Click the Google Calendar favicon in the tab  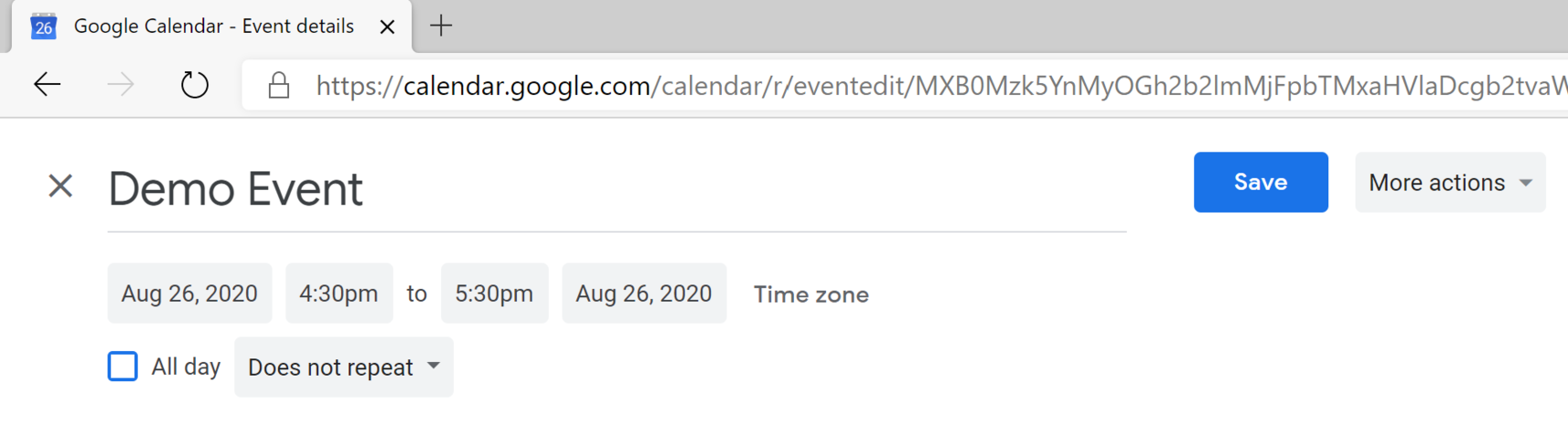43,26
